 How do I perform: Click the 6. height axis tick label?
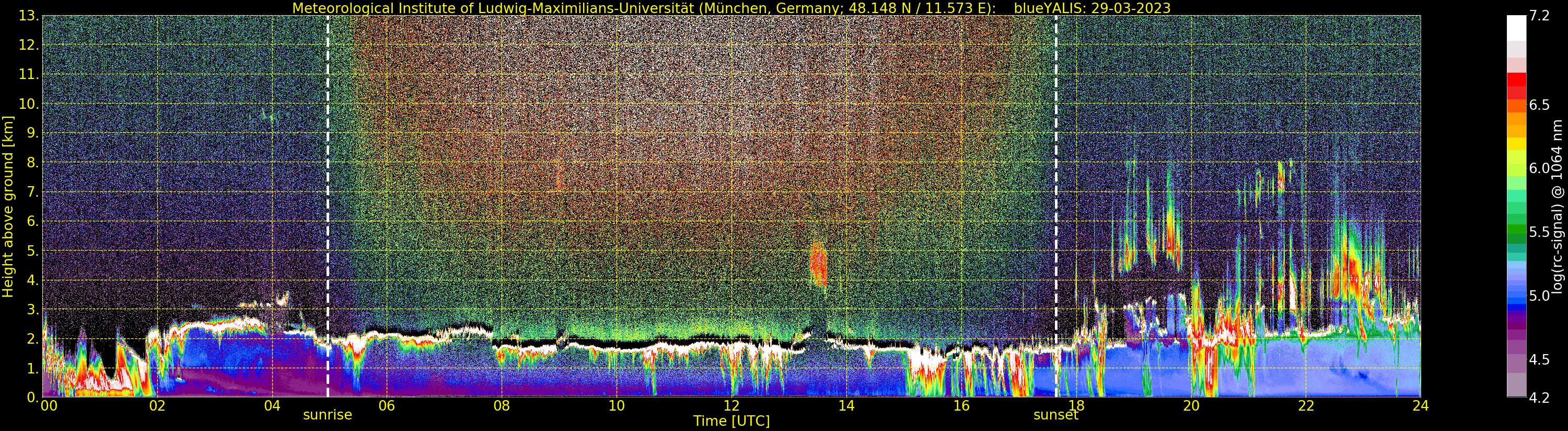[x=32, y=221]
